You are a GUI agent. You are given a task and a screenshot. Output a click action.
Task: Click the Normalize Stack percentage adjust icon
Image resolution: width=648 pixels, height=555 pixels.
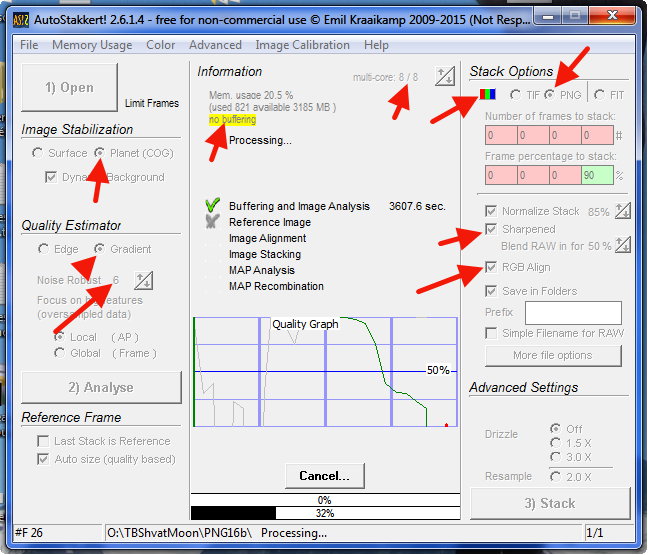[622, 211]
